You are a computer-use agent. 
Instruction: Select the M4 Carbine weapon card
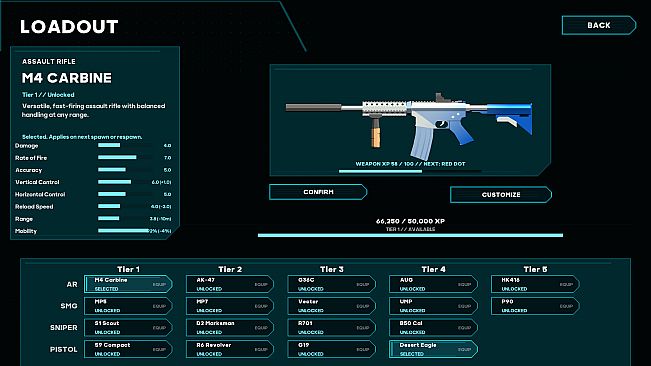pyautogui.click(x=128, y=284)
